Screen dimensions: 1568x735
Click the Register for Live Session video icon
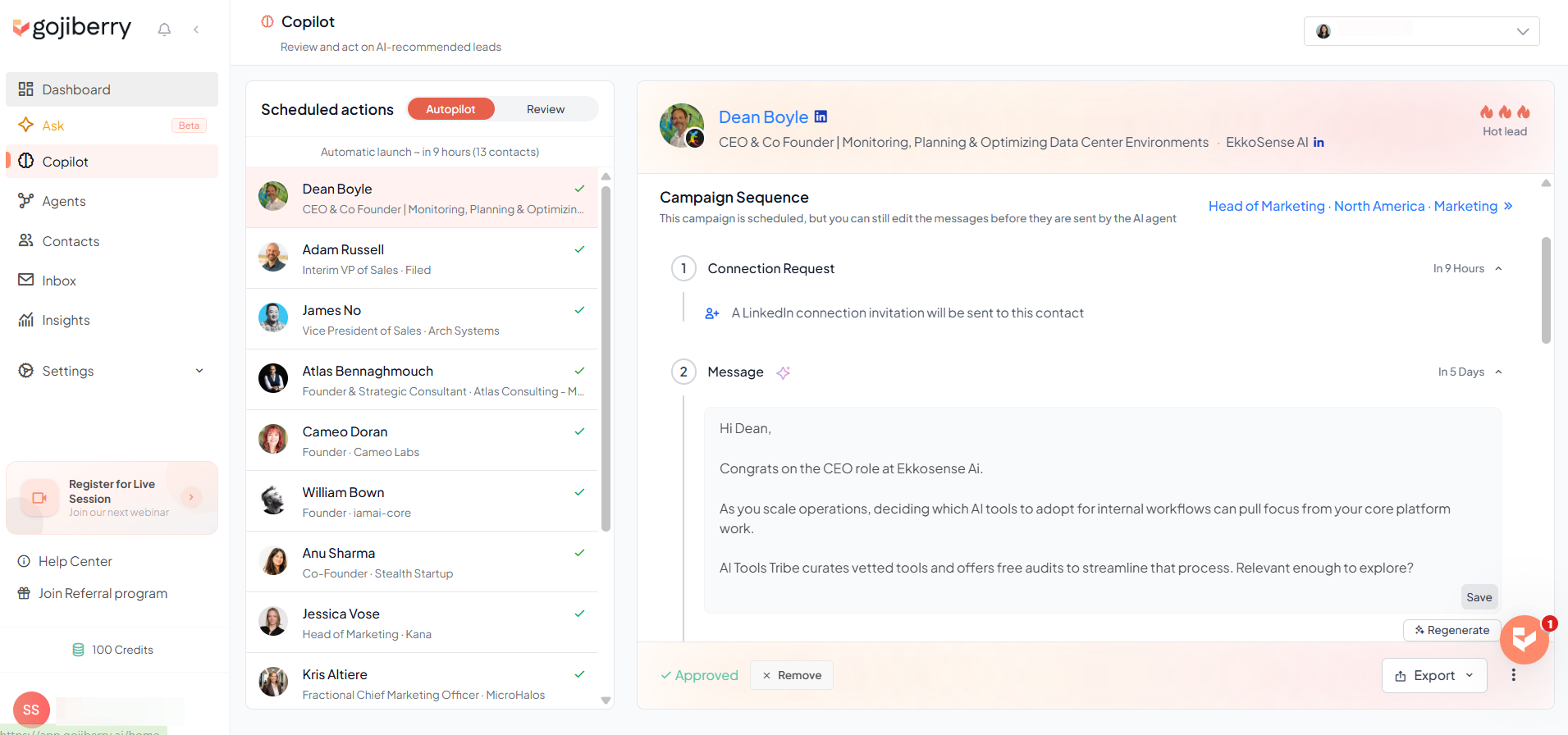[39, 498]
